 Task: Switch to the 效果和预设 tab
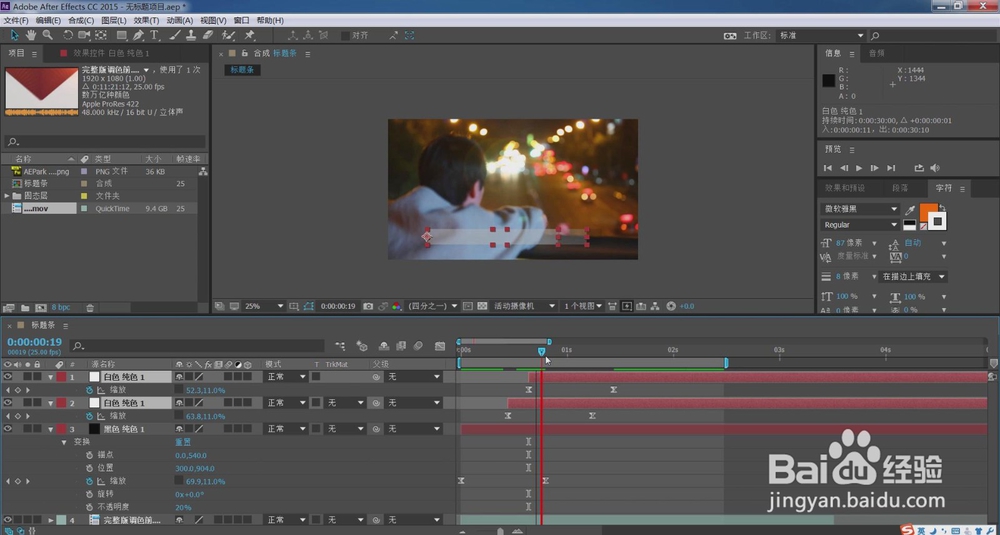coord(845,188)
